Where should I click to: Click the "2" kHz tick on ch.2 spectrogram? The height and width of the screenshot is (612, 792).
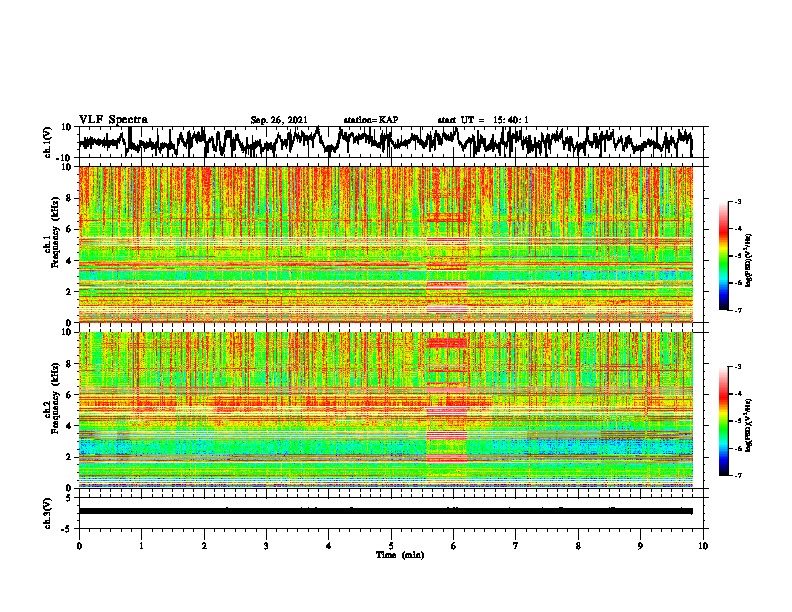tap(71, 457)
